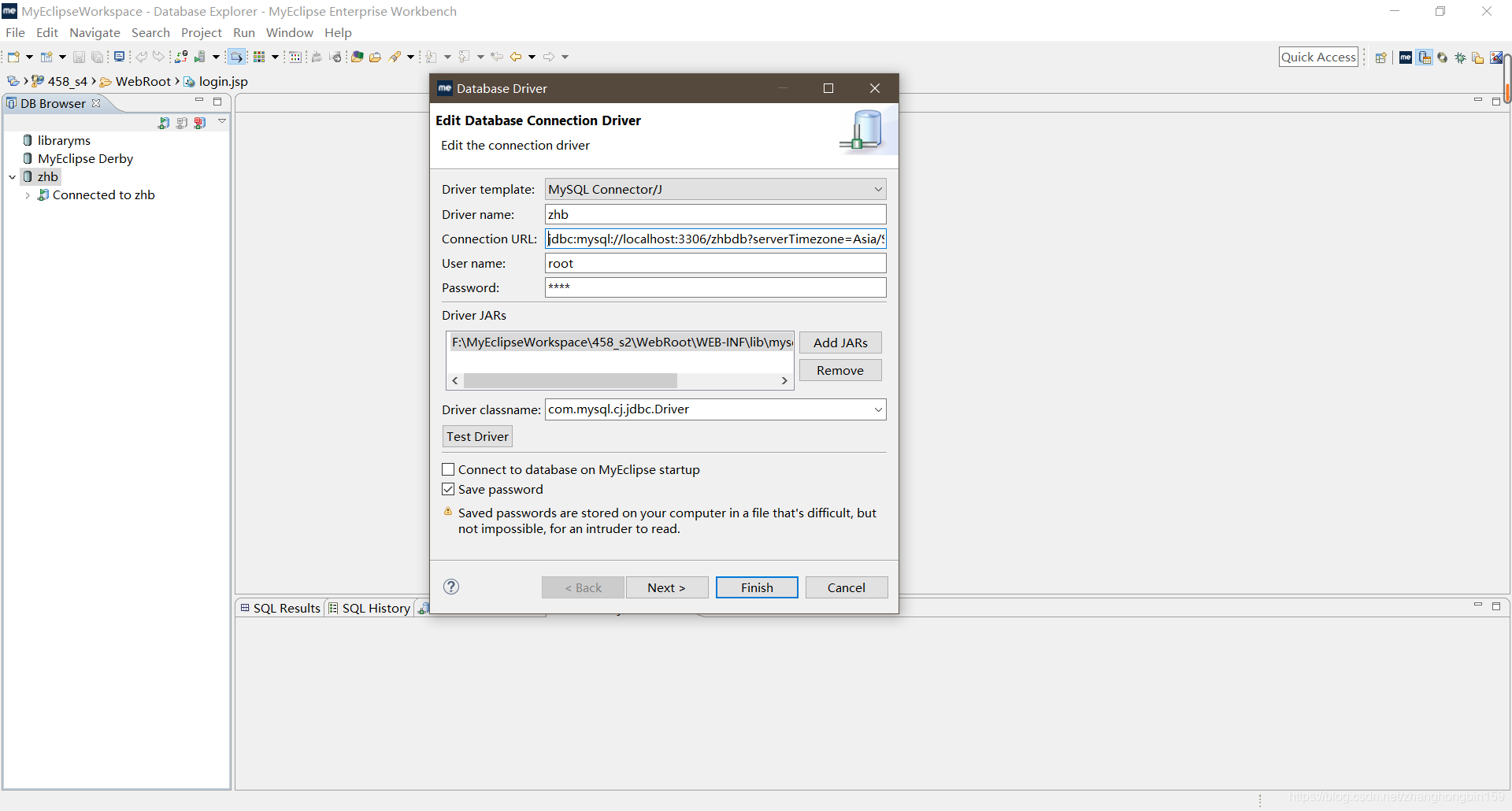Click the Redo arrow toolbar icon
This screenshot has width=1512, height=811.
tap(158, 57)
